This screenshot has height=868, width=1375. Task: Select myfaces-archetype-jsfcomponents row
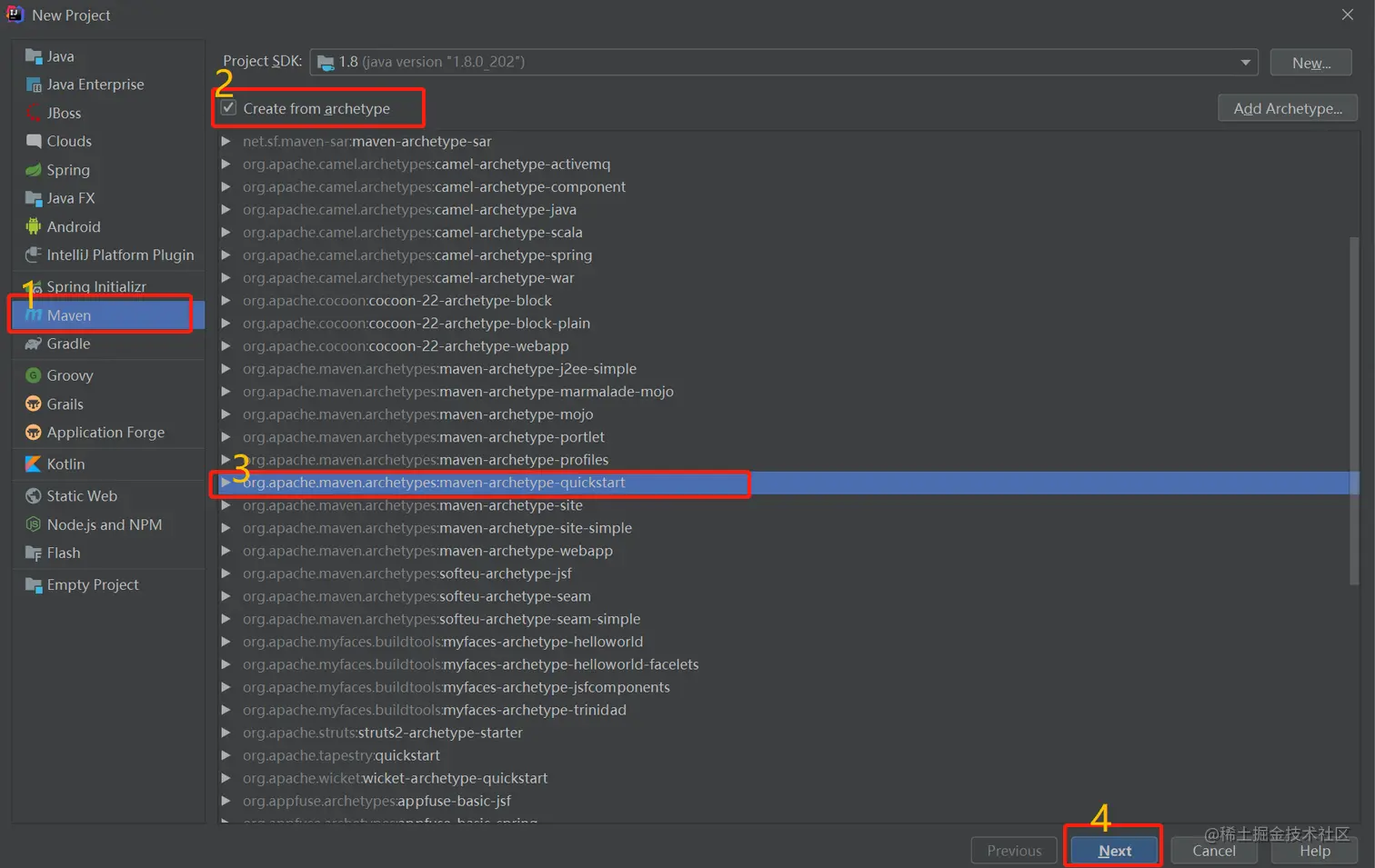tap(788, 686)
